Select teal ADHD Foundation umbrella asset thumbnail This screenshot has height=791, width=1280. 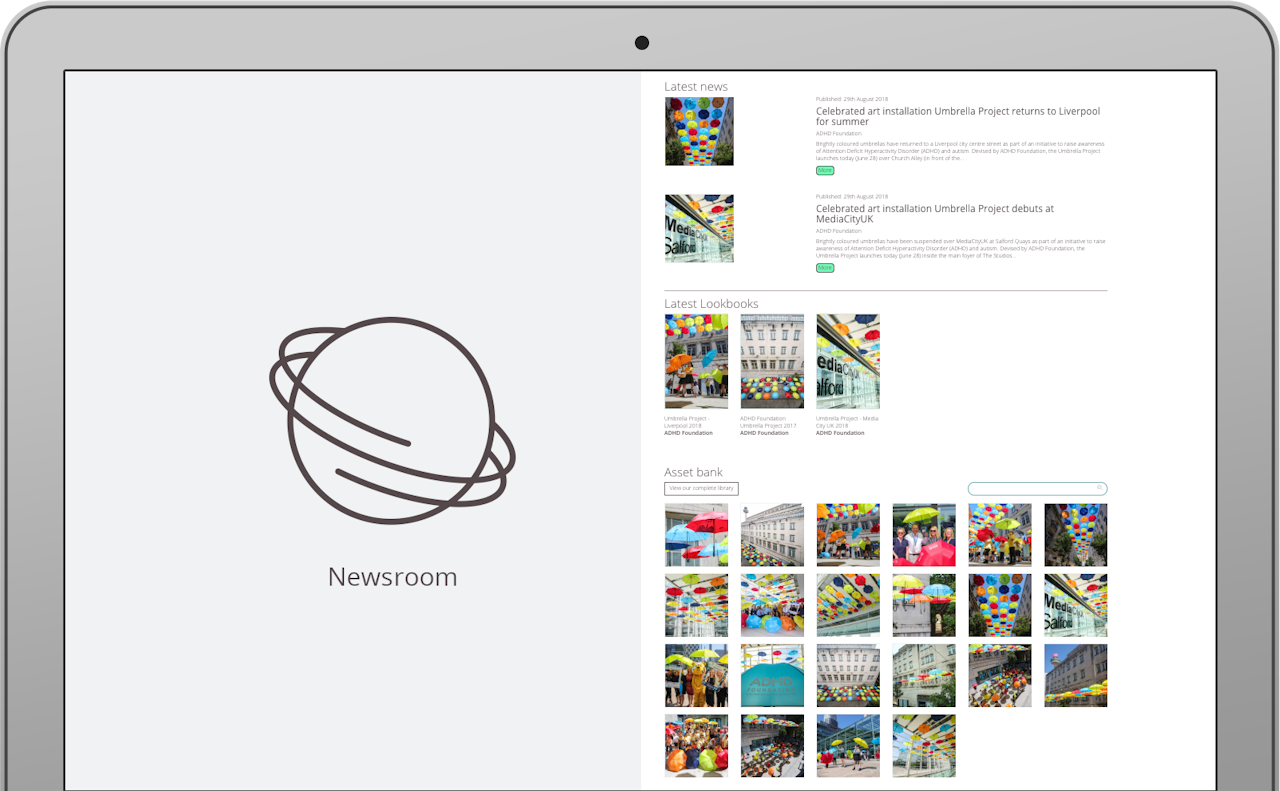772,675
